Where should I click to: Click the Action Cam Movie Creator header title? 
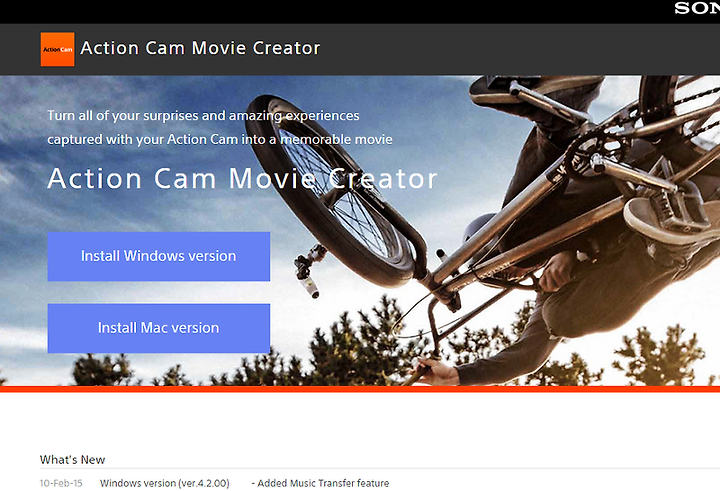tap(200, 48)
